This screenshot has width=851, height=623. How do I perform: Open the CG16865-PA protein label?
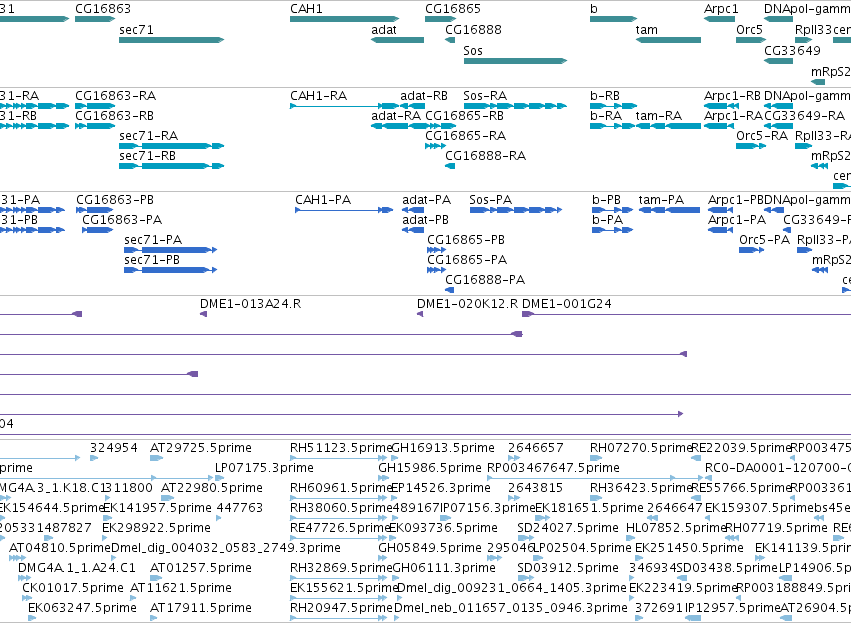coord(467,260)
